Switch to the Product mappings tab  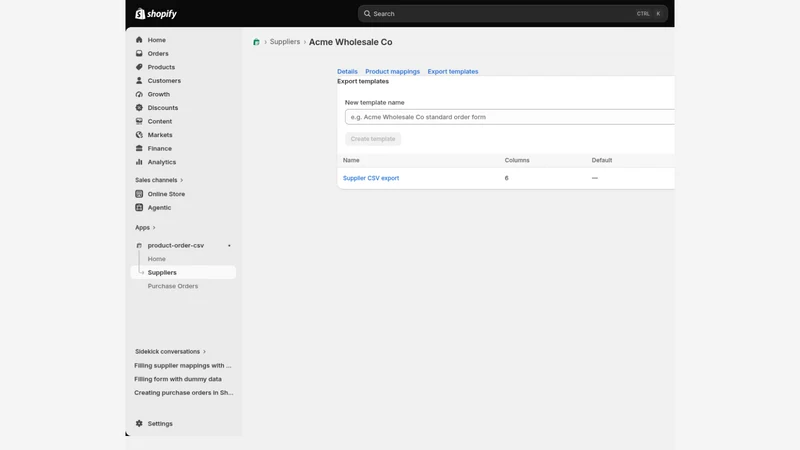point(392,71)
